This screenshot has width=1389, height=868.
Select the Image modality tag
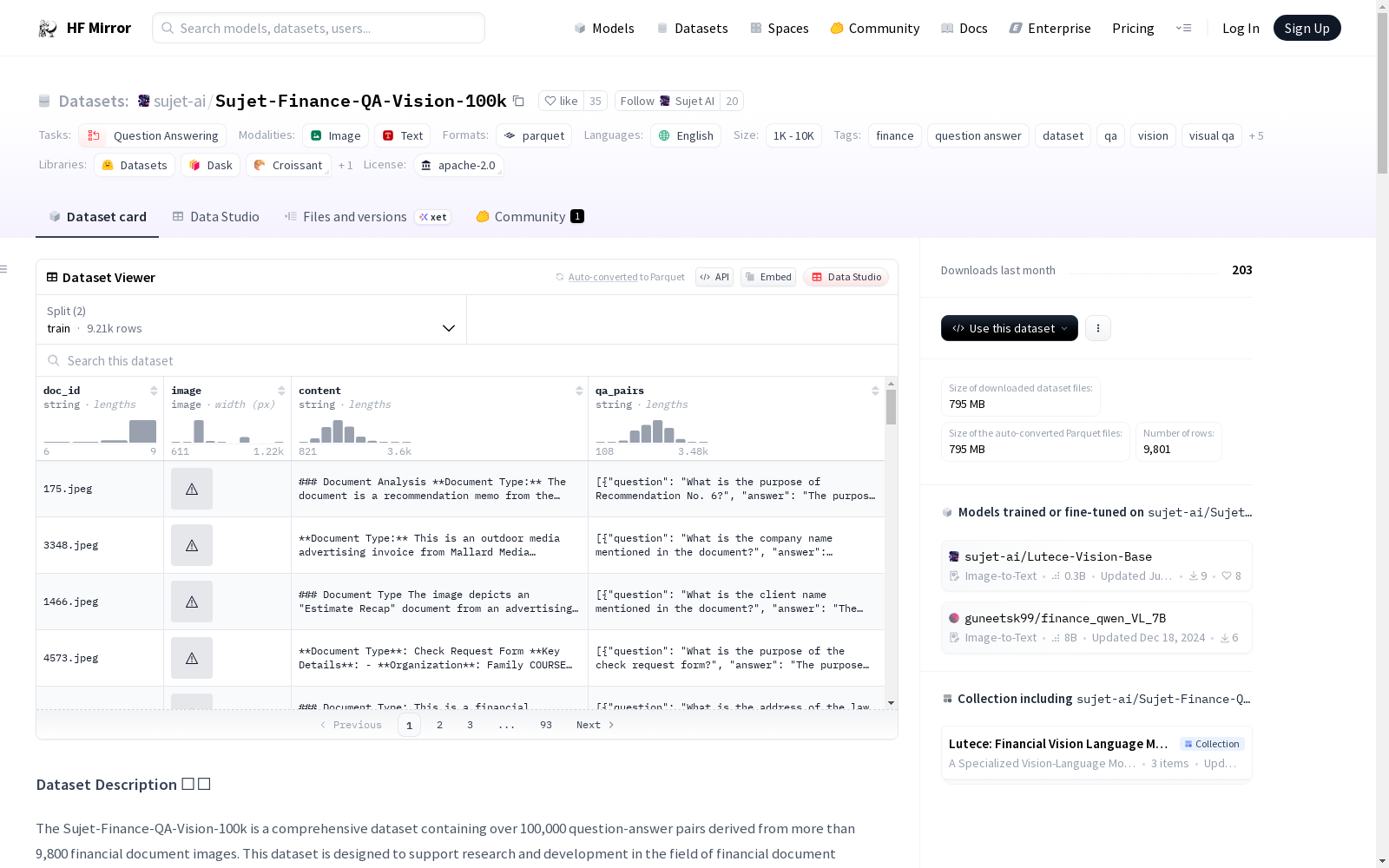(336, 135)
